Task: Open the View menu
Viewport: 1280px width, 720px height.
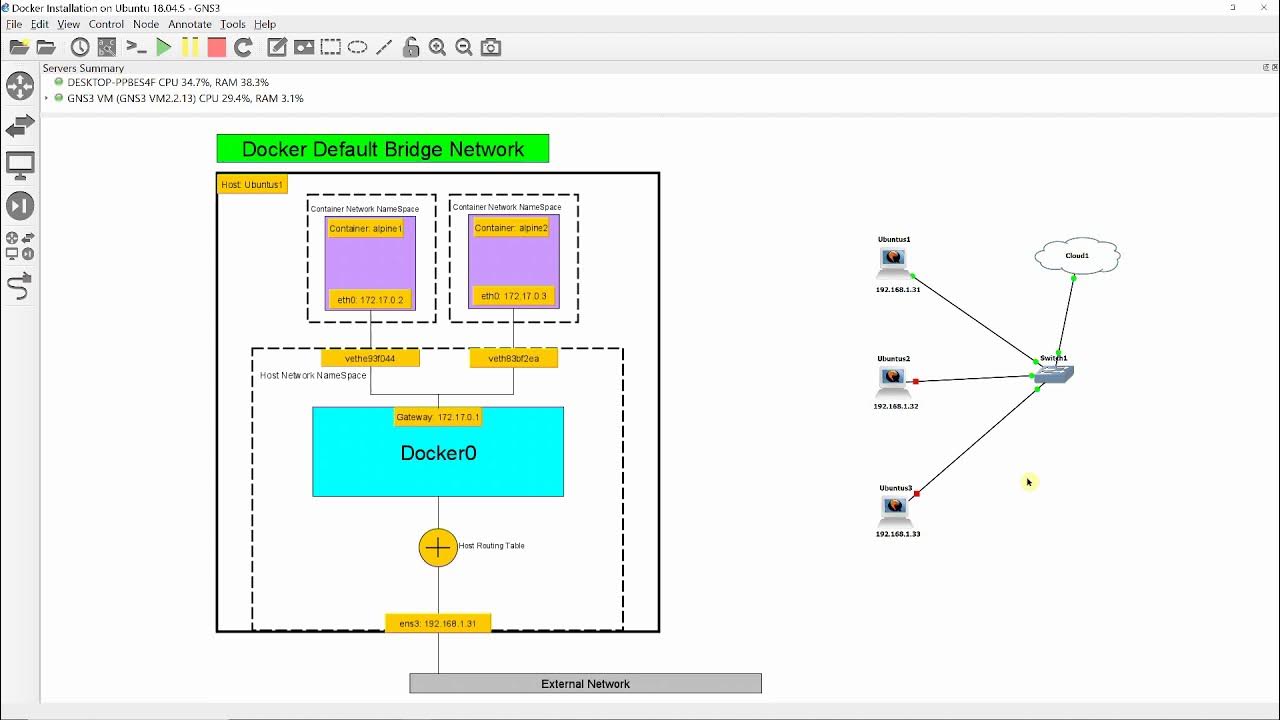Action: tap(69, 24)
